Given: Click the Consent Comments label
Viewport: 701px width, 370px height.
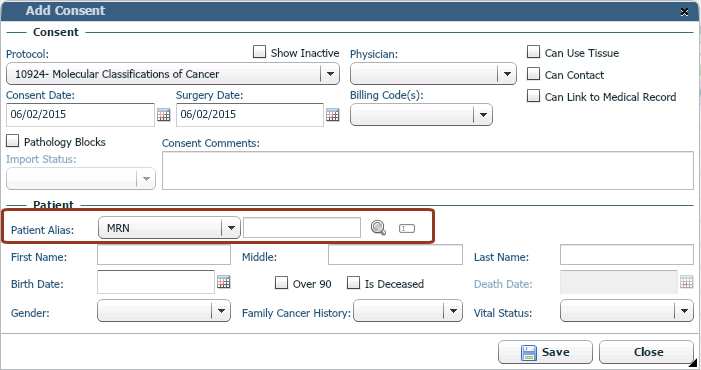Looking at the screenshot, I should [211, 143].
